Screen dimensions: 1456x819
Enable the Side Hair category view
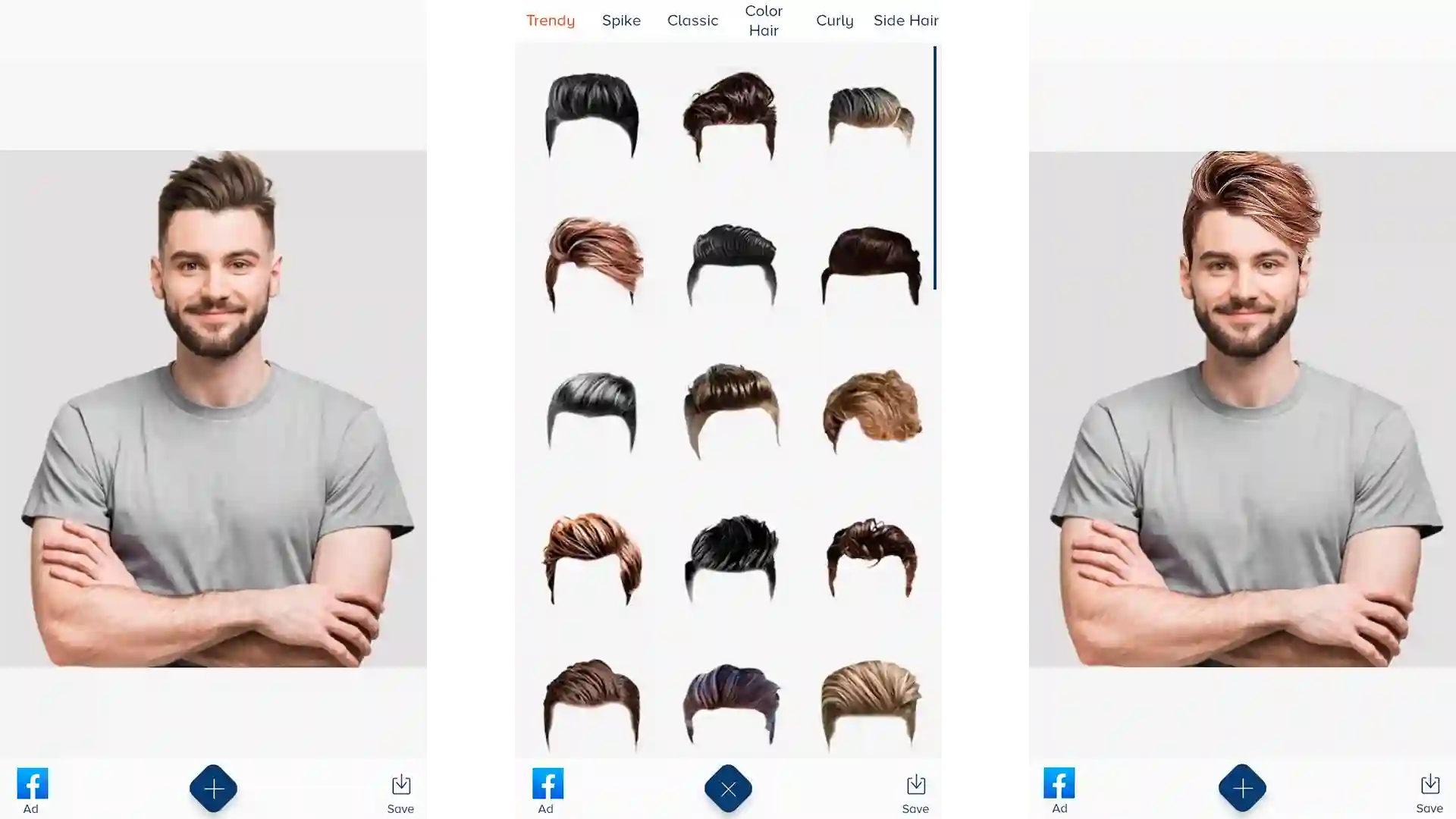pos(906,20)
